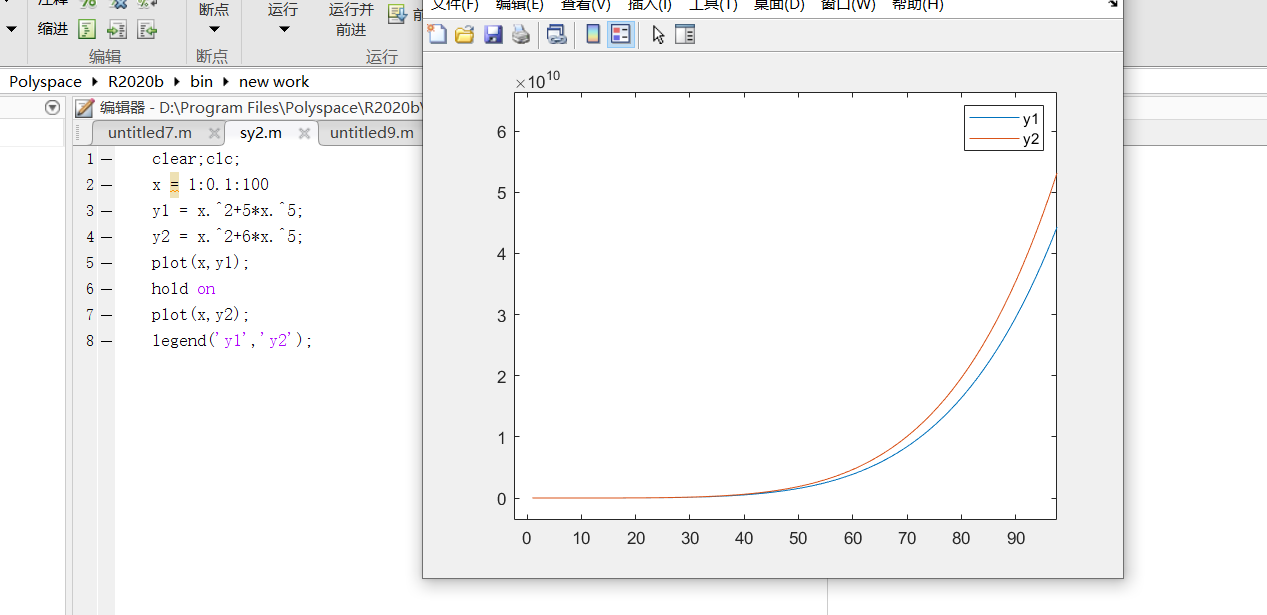Screen dimensions: 1267x615
Task: Close the untitled7.m tab
Action: [214, 133]
